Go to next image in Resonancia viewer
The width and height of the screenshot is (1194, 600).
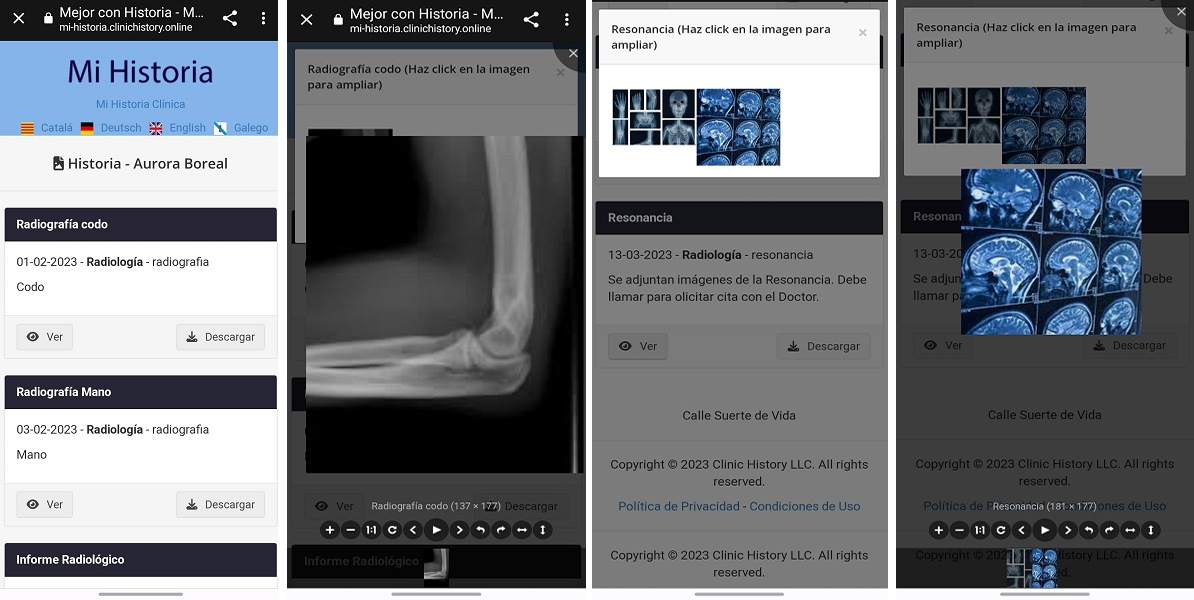[x=1068, y=530]
